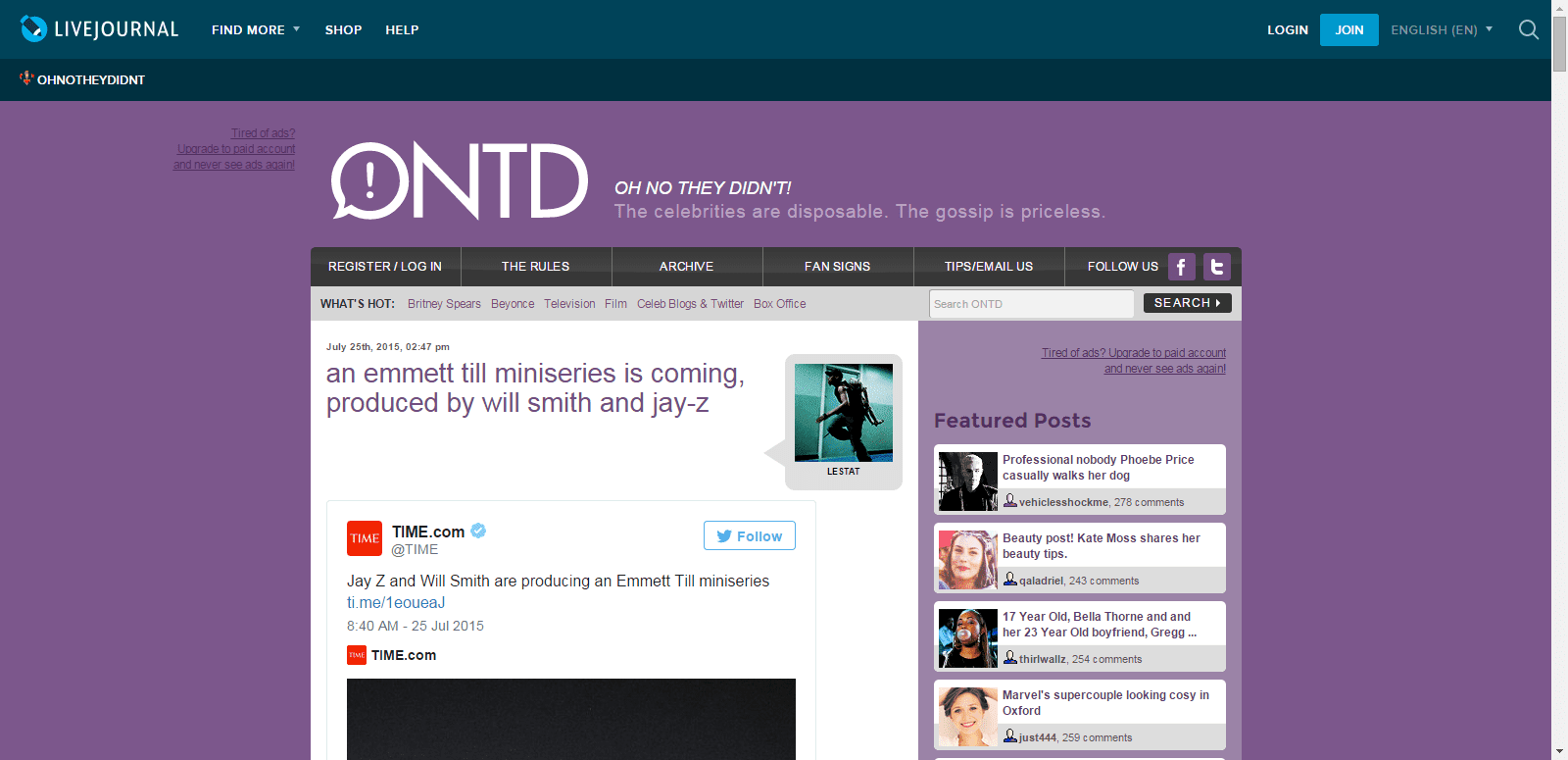Click the Television hot topic
This screenshot has height=760, width=1568.
pyautogui.click(x=569, y=304)
